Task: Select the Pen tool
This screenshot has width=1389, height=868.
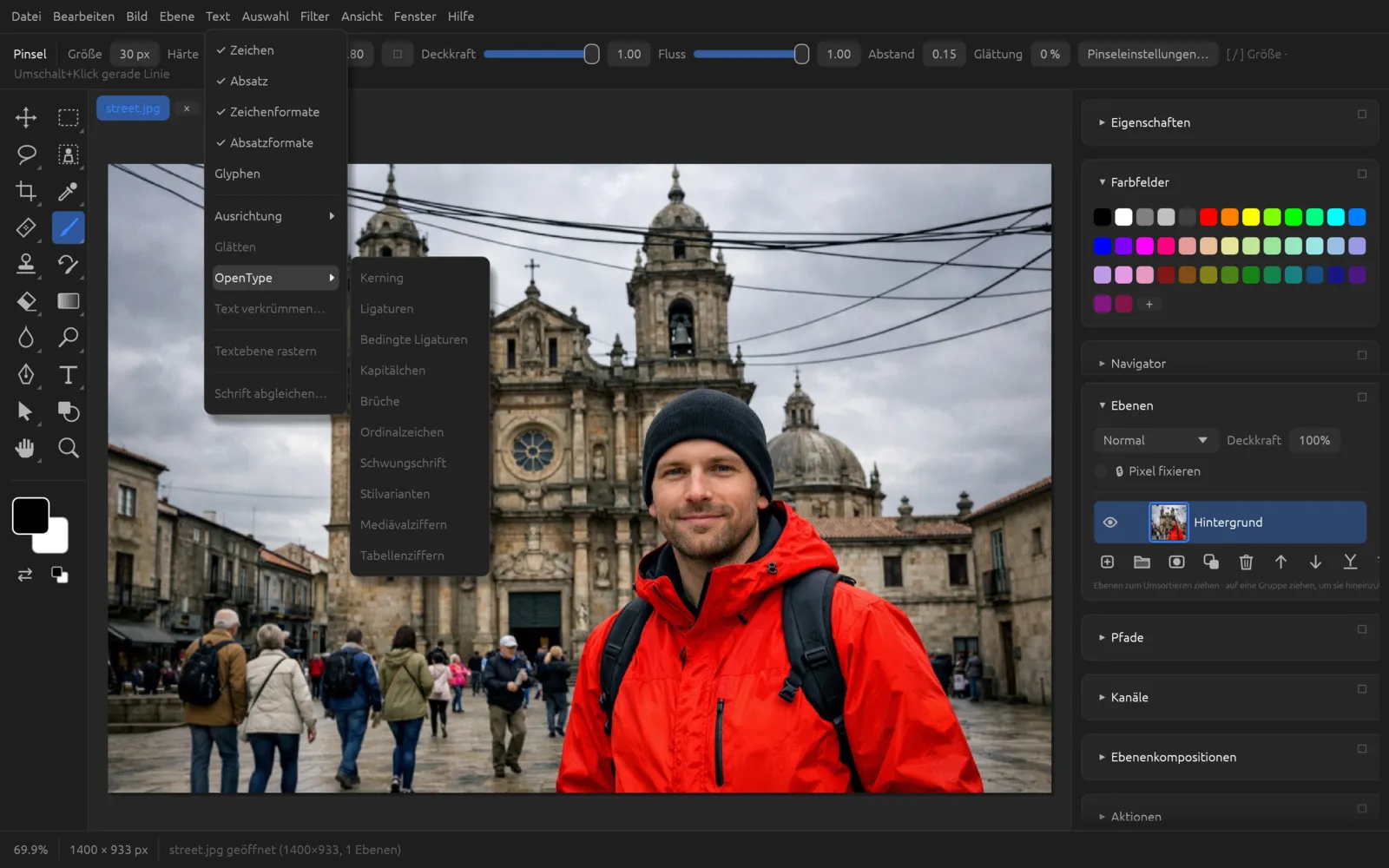Action: (x=26, y=374)
